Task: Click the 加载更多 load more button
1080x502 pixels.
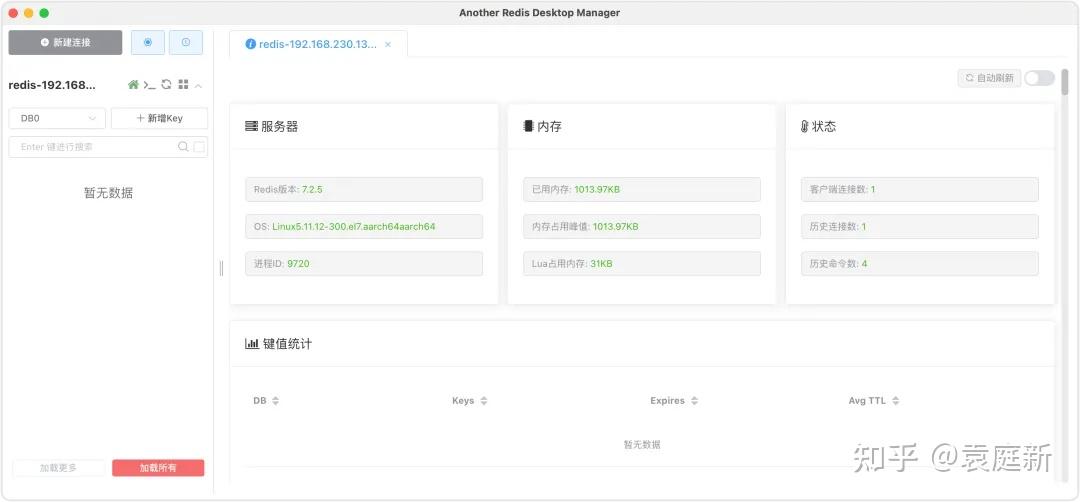Action: tap(59, 468)
